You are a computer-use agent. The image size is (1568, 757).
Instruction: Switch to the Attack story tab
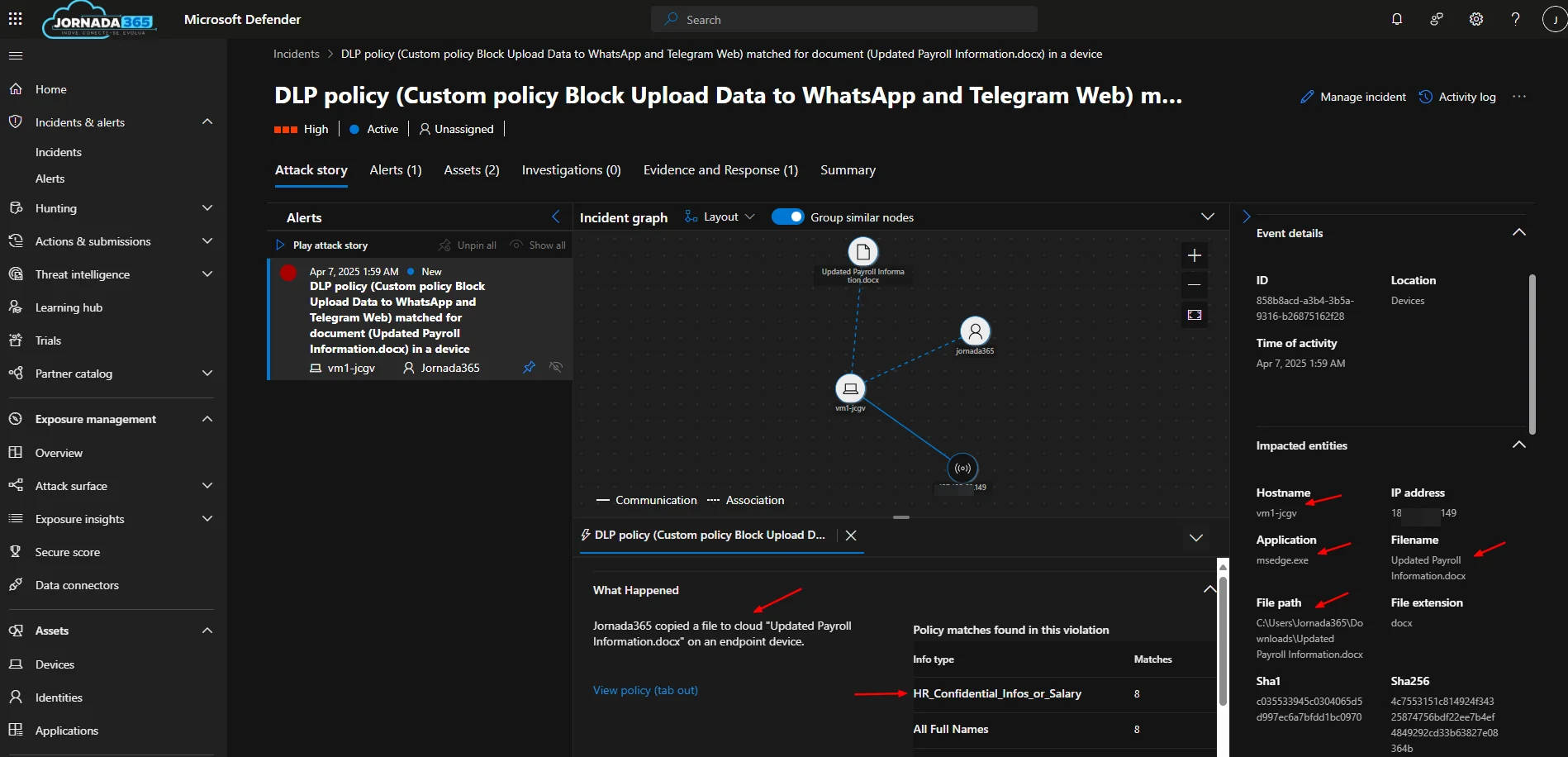[311, 169]
